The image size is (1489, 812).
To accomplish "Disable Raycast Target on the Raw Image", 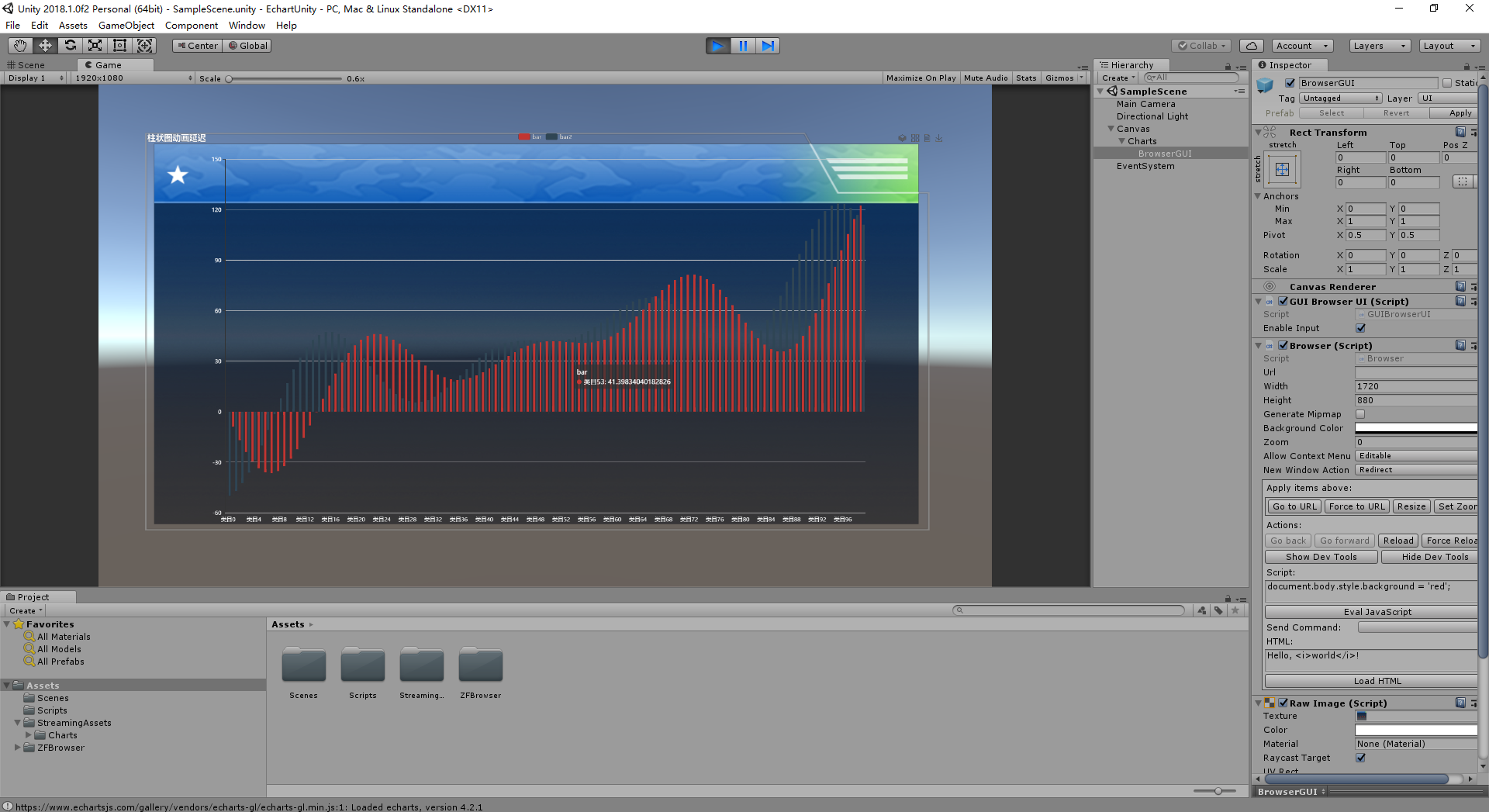I will coord(1361,758).
